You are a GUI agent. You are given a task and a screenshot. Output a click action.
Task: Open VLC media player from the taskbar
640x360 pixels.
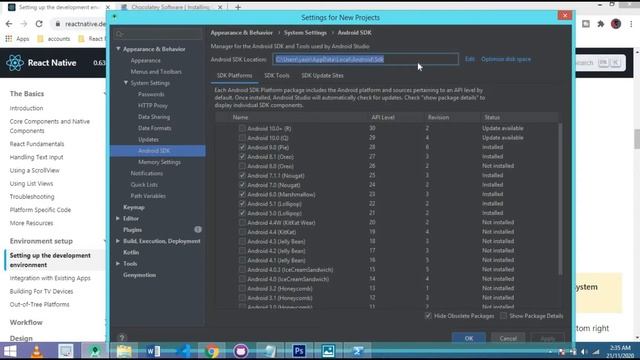point(37,351)
